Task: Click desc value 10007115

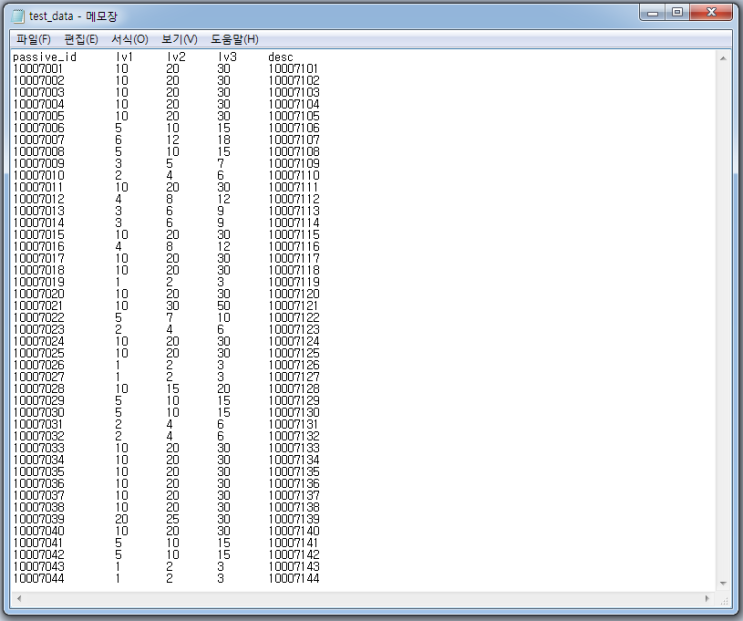Action: (294, 234)
